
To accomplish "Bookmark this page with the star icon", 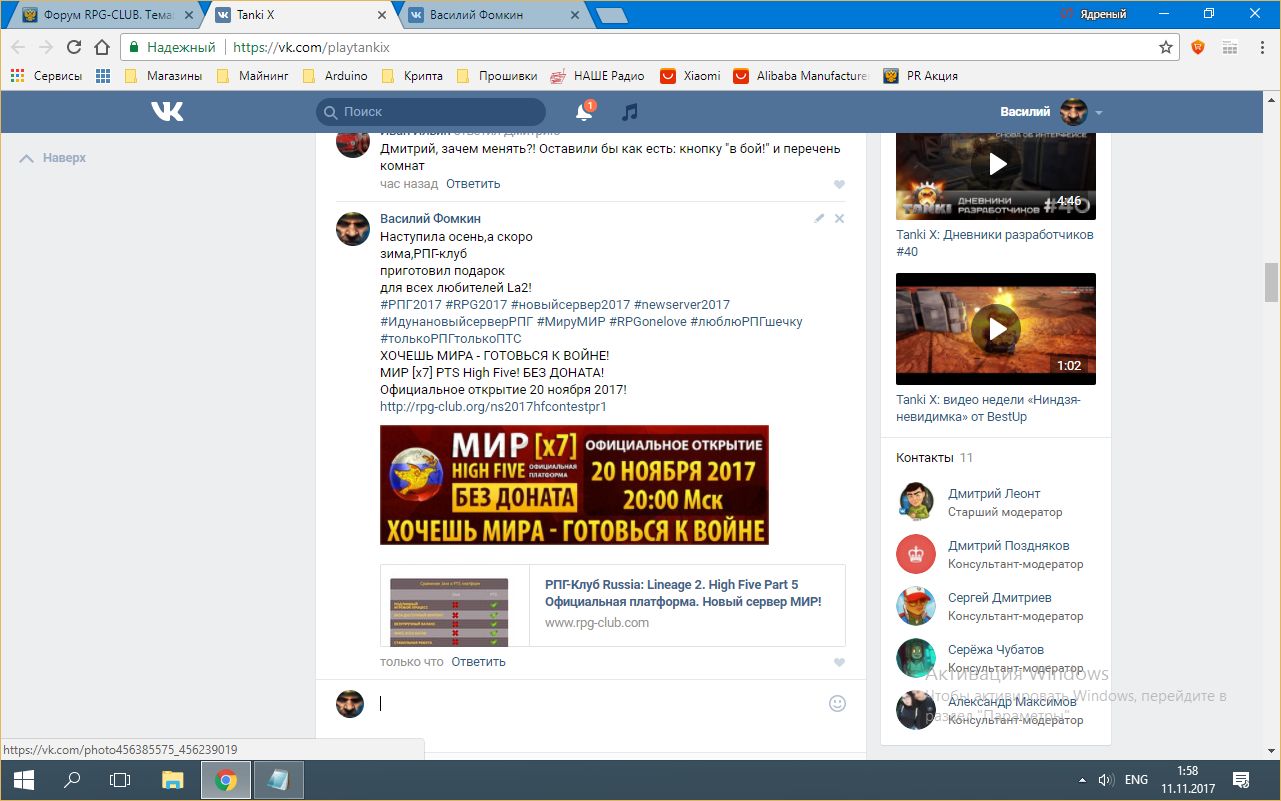I will [x=1166, y=47].
